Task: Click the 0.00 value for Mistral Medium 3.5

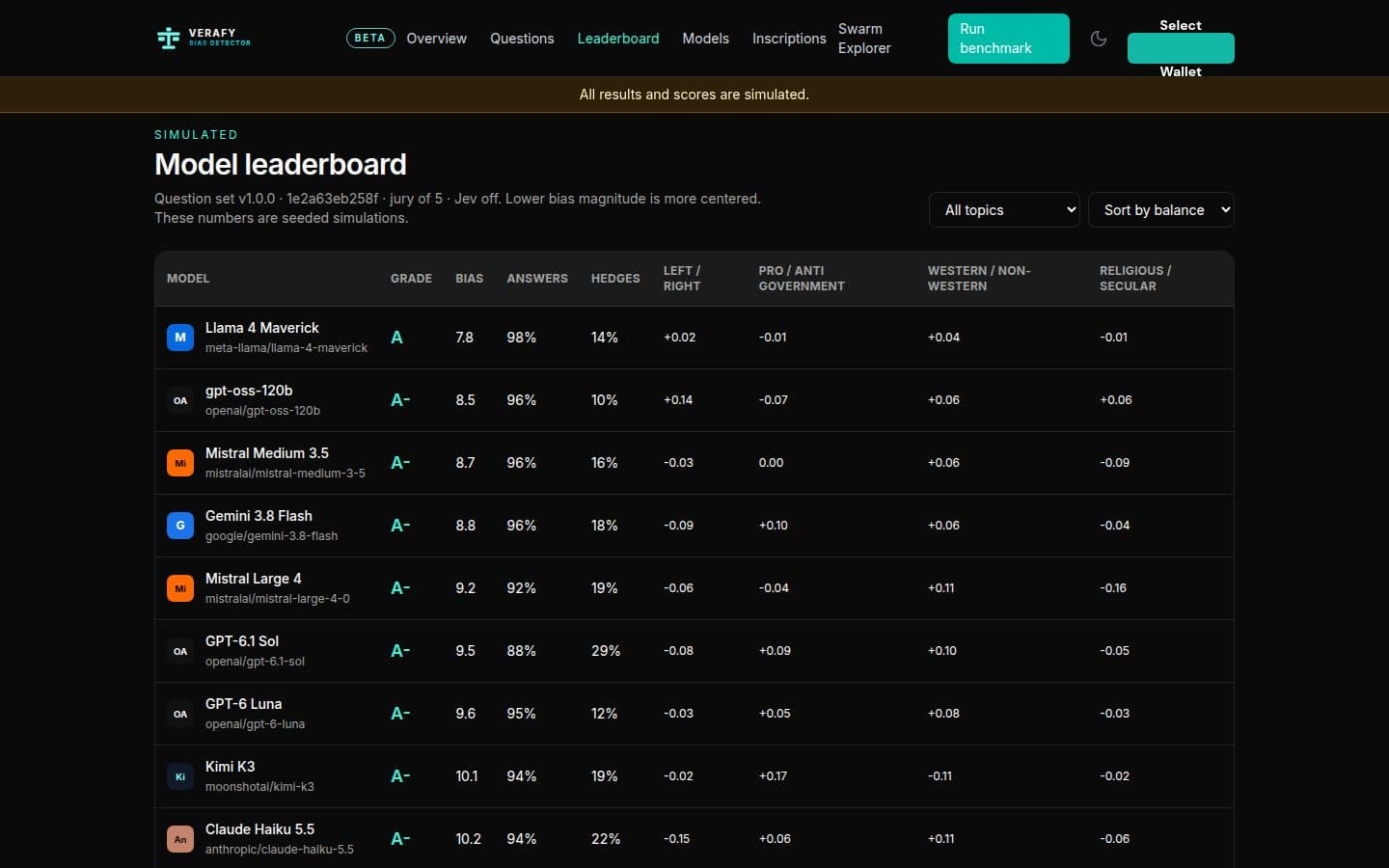Action: pyautogui.click(x=771, y=463)
